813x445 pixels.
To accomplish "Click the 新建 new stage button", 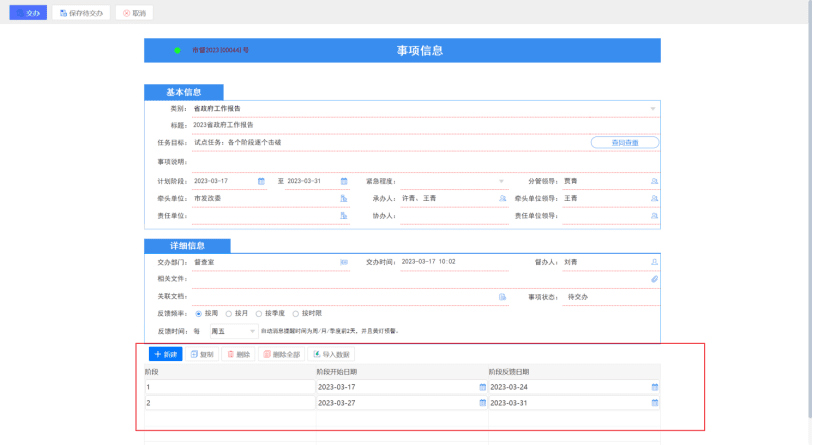I will click(x=165, y=354).
